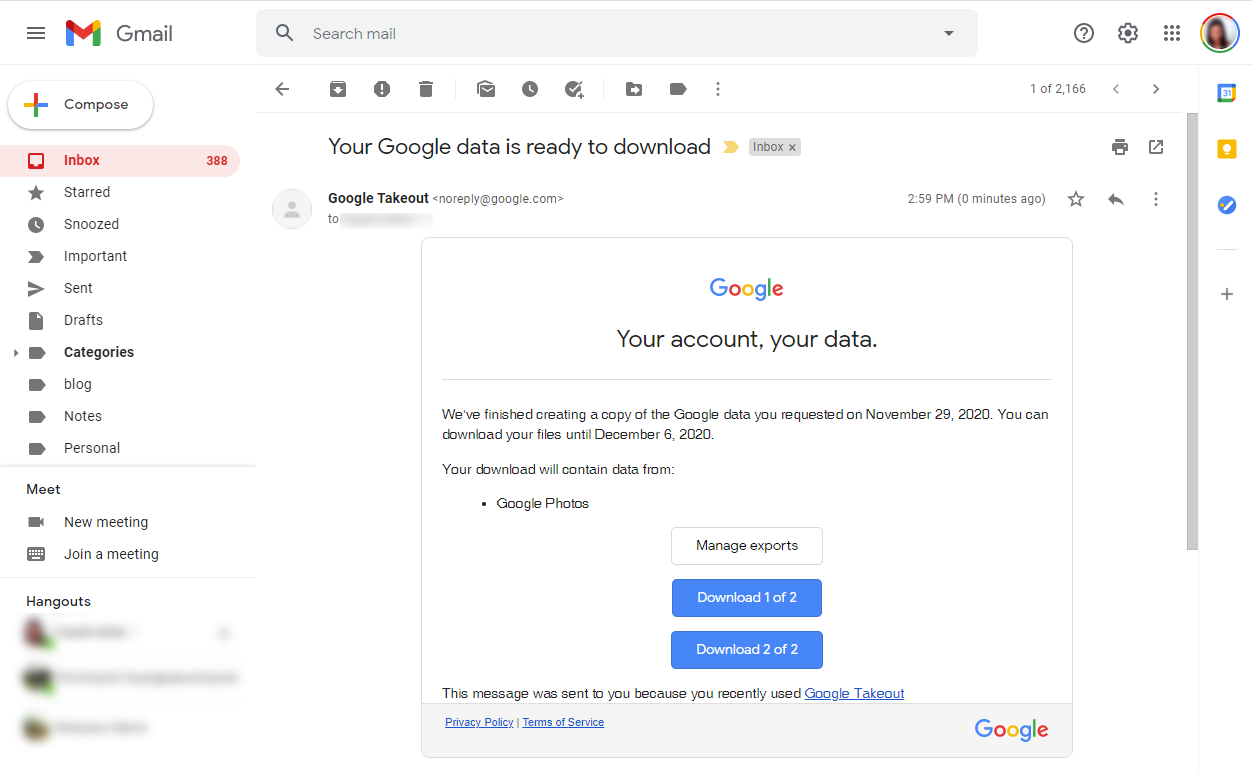Snooze this email with the clock icon

tap(530, 89)
